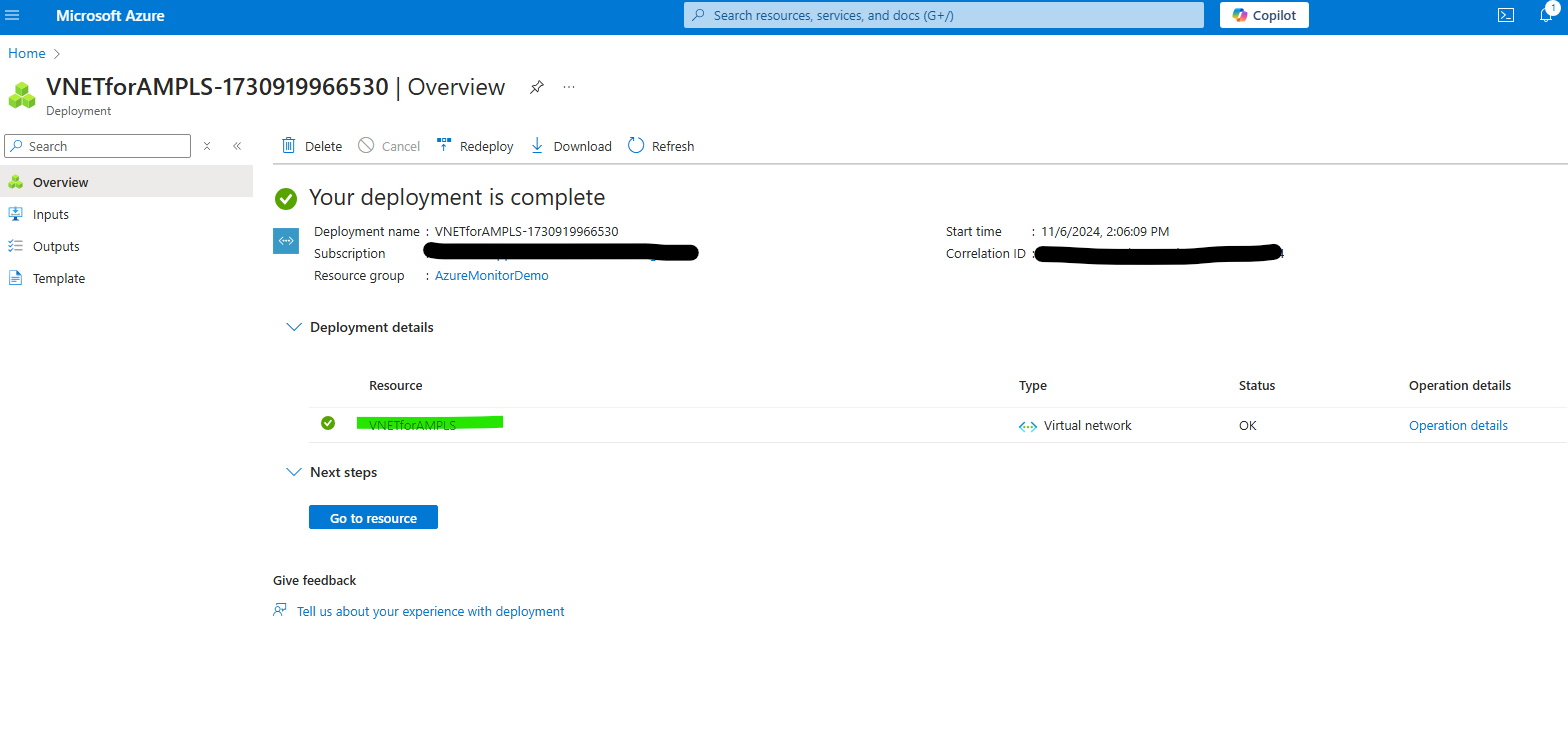Screen dimensions: 1568x744
Task: Clear the sidebar search with X icon
Action: click(x=207, y=146)
